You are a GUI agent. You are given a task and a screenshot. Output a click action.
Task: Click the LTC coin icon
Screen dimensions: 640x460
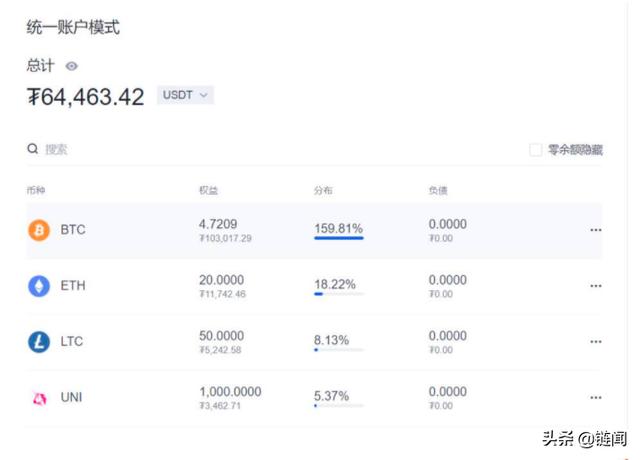click(39, 342)
